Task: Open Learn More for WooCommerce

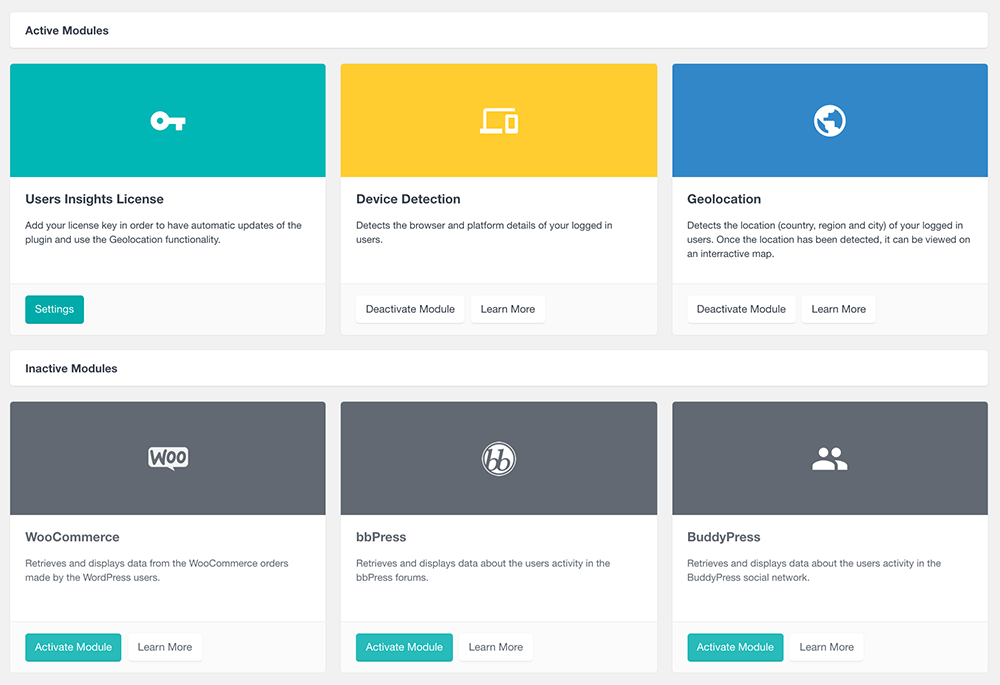Action: coord(165,647)
